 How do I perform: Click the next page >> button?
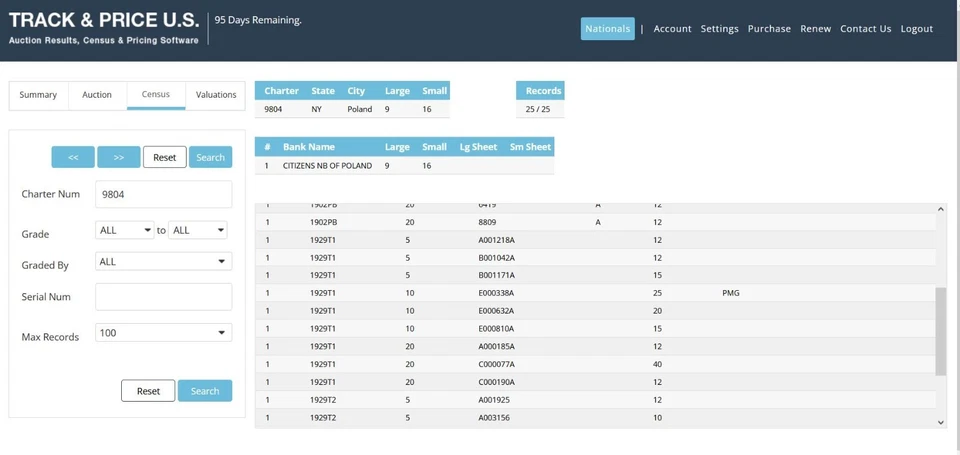[x=119, y=157]
